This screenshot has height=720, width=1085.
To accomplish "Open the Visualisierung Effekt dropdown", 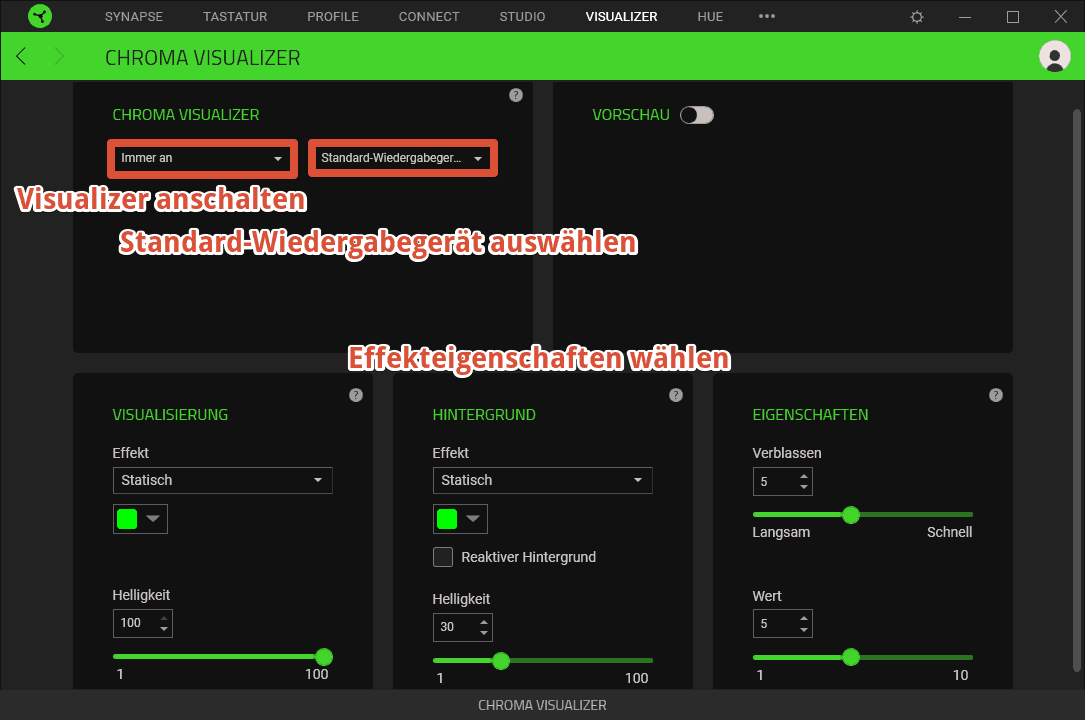I will [x=223, y=481].
